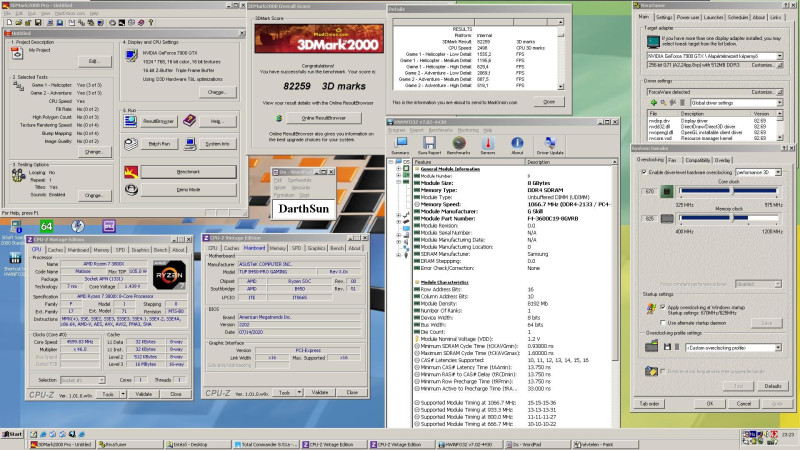Click Validate button in left CPU-Z window

(143, 394)
